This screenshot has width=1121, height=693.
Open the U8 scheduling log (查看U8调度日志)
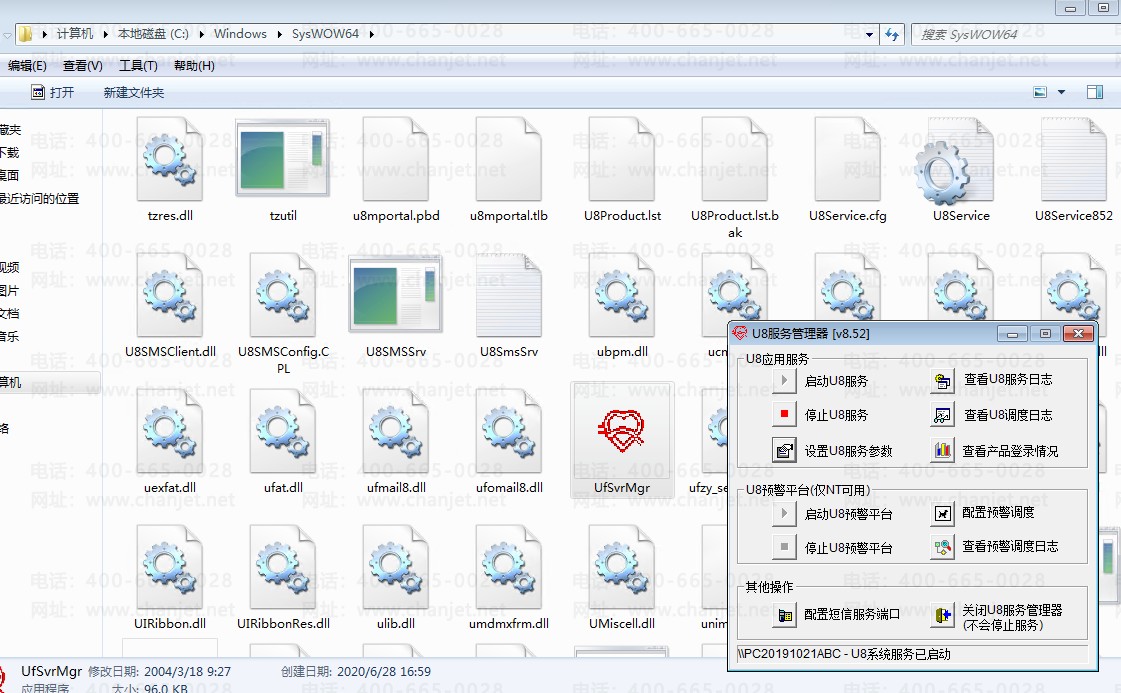(x=942, y=415)
